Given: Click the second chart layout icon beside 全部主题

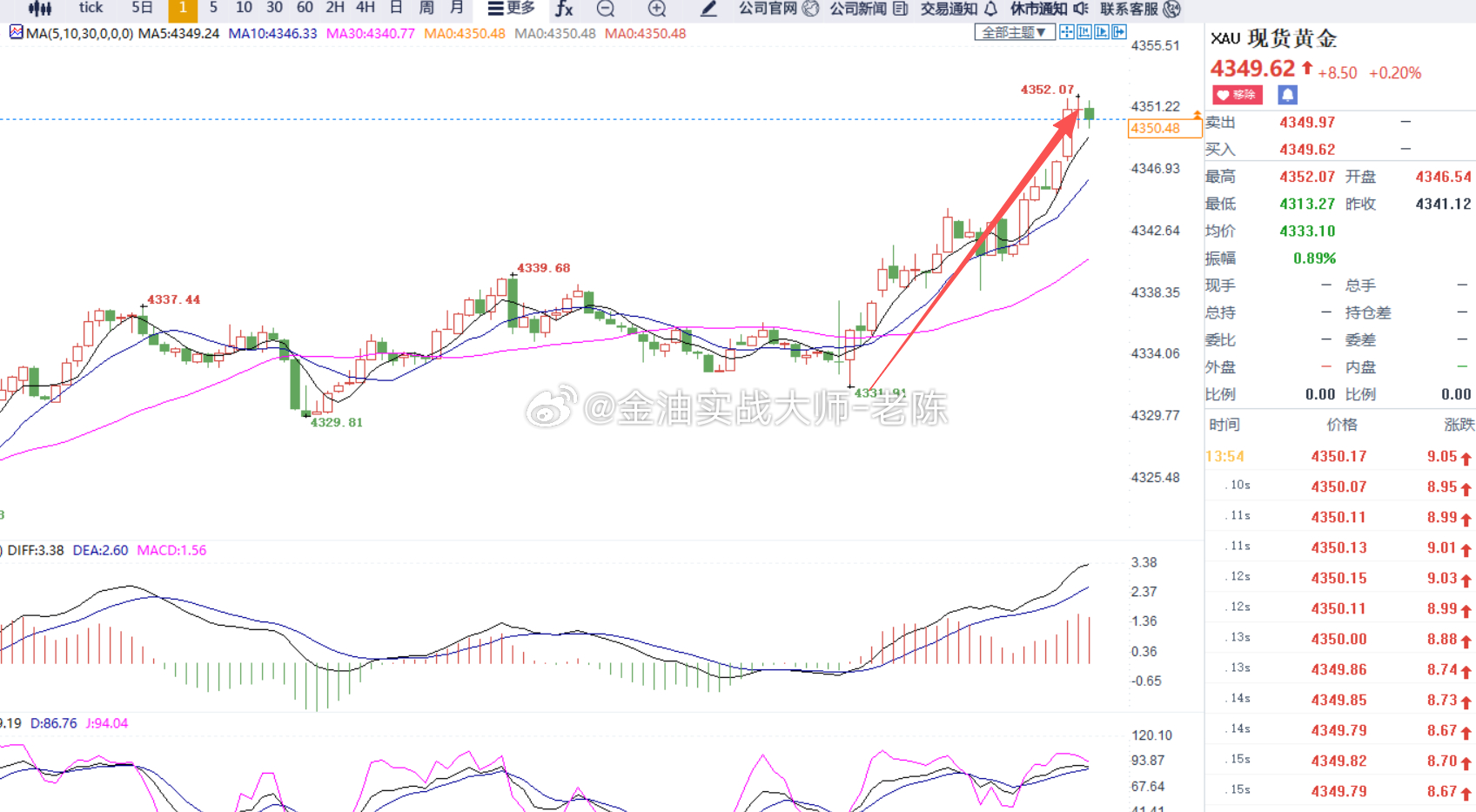Looking at the screenshot, I should click(x=1084, y=32).
